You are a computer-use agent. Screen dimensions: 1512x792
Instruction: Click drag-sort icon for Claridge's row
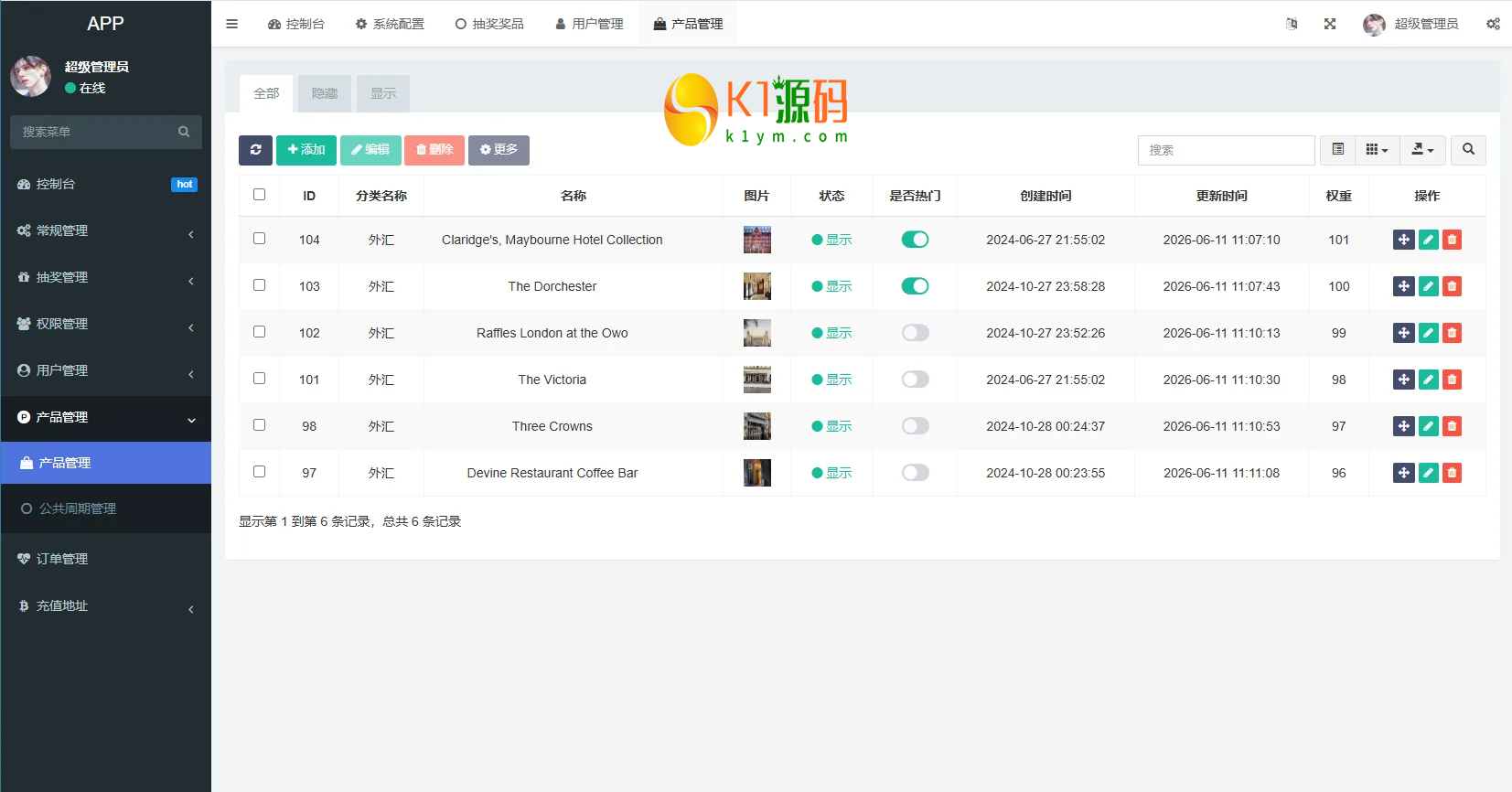(x=1404, y=240)
